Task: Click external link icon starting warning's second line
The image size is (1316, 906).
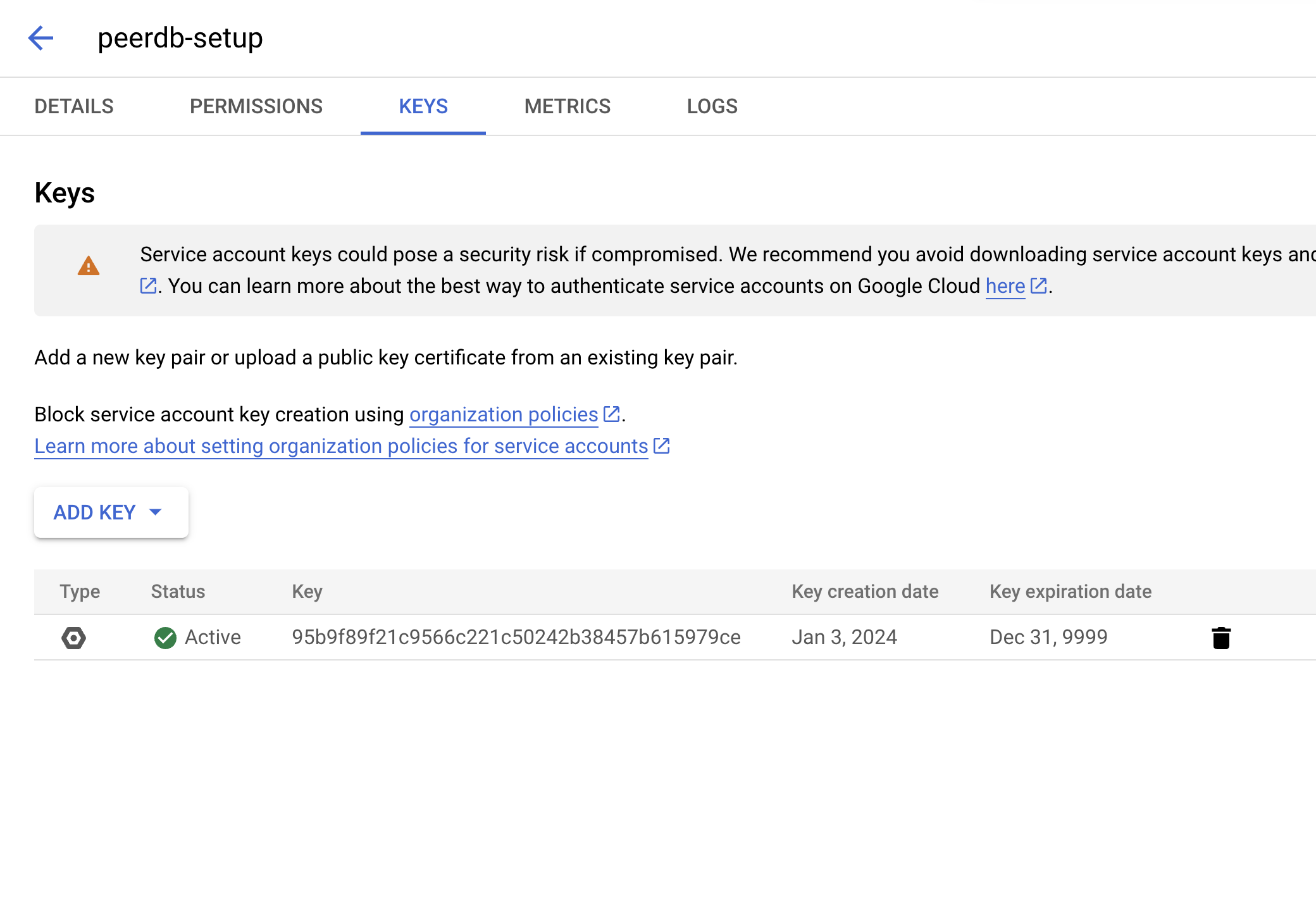Action: (x=148, y=286)
